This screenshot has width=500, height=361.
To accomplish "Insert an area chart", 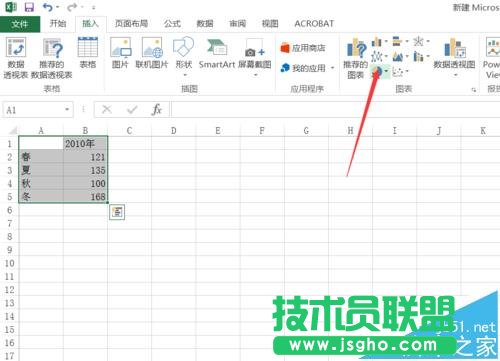I will pyautogui.click(x=397, y=56).
